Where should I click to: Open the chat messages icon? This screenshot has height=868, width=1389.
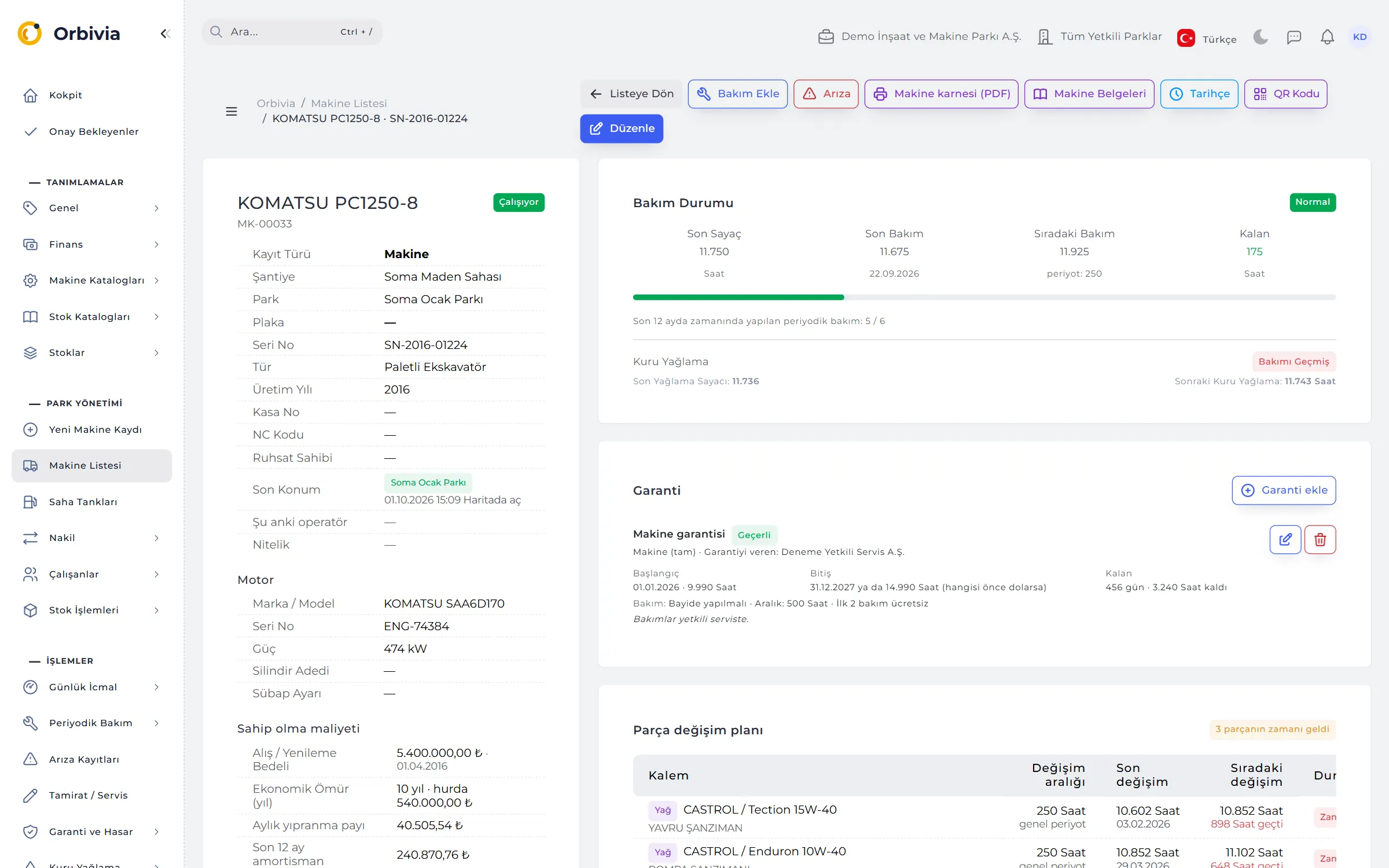click(x=1294, y=37)
